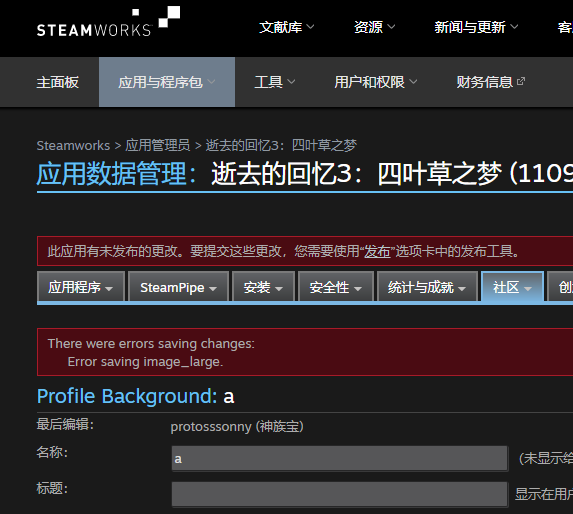Screen dimensions: 573x514
Task: Click the 名称 input field
Action: click(340, 458)
